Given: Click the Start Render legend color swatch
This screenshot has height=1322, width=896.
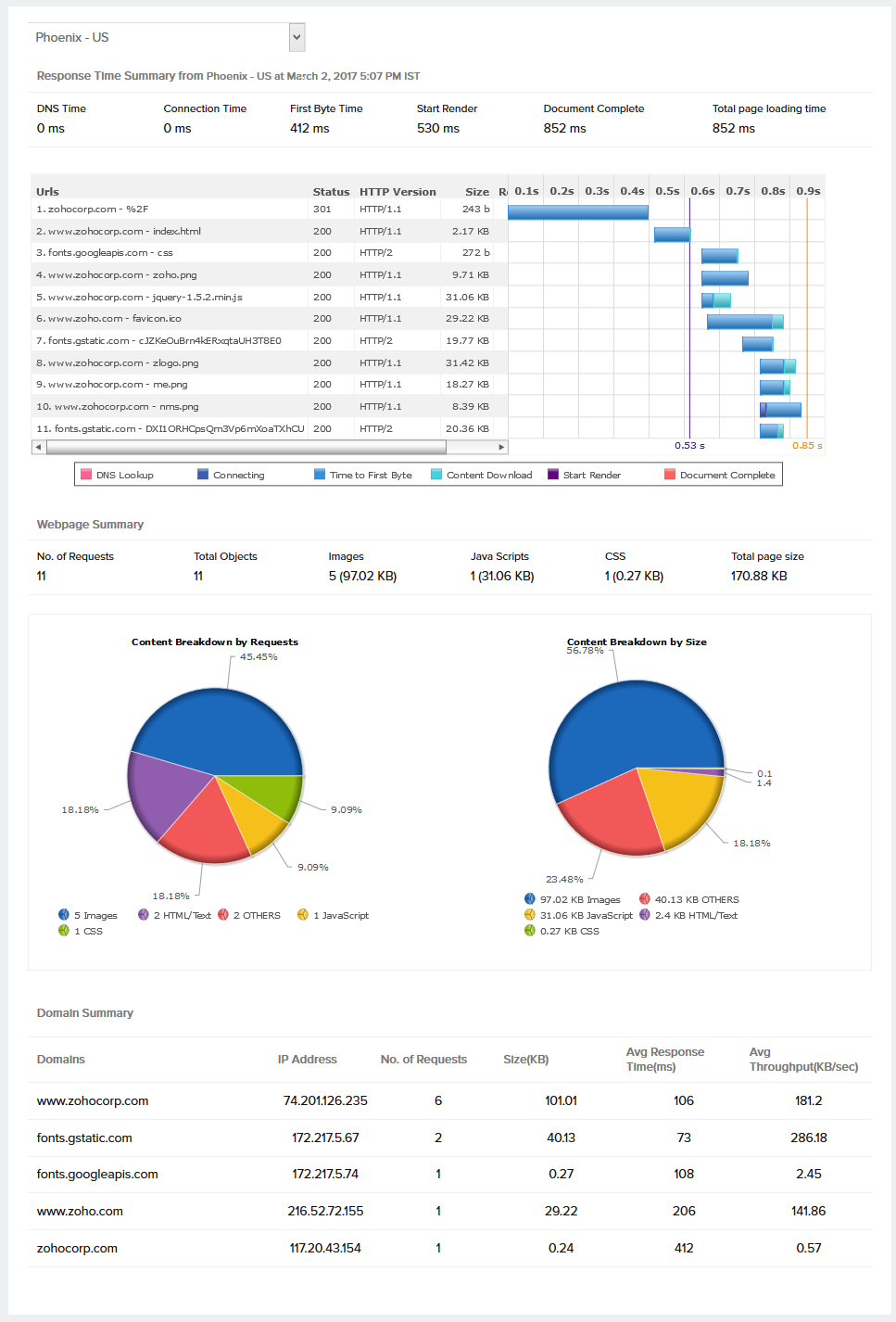Looking at the screenshot, I should coord(553,475).
